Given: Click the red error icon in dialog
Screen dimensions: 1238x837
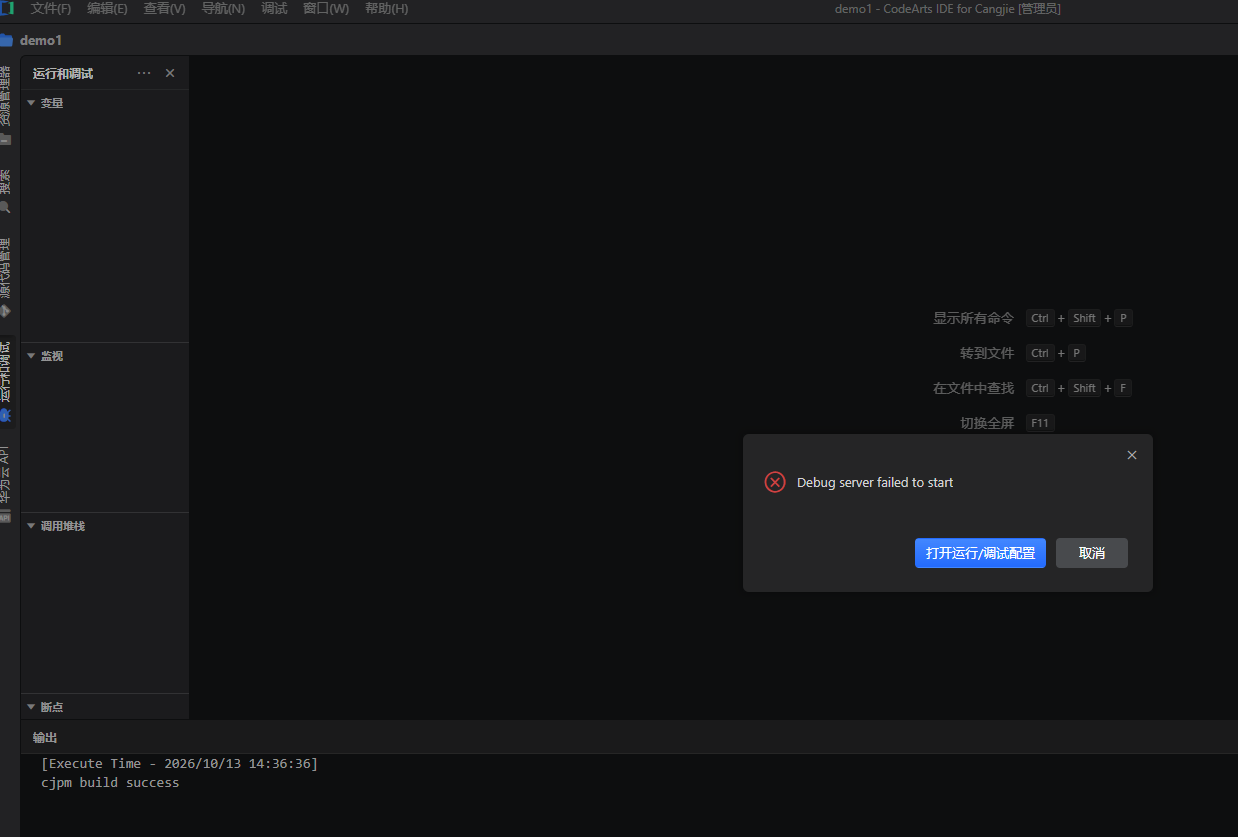Looking at the screenshot, I should pyautogui.click(x=775, y=482).
